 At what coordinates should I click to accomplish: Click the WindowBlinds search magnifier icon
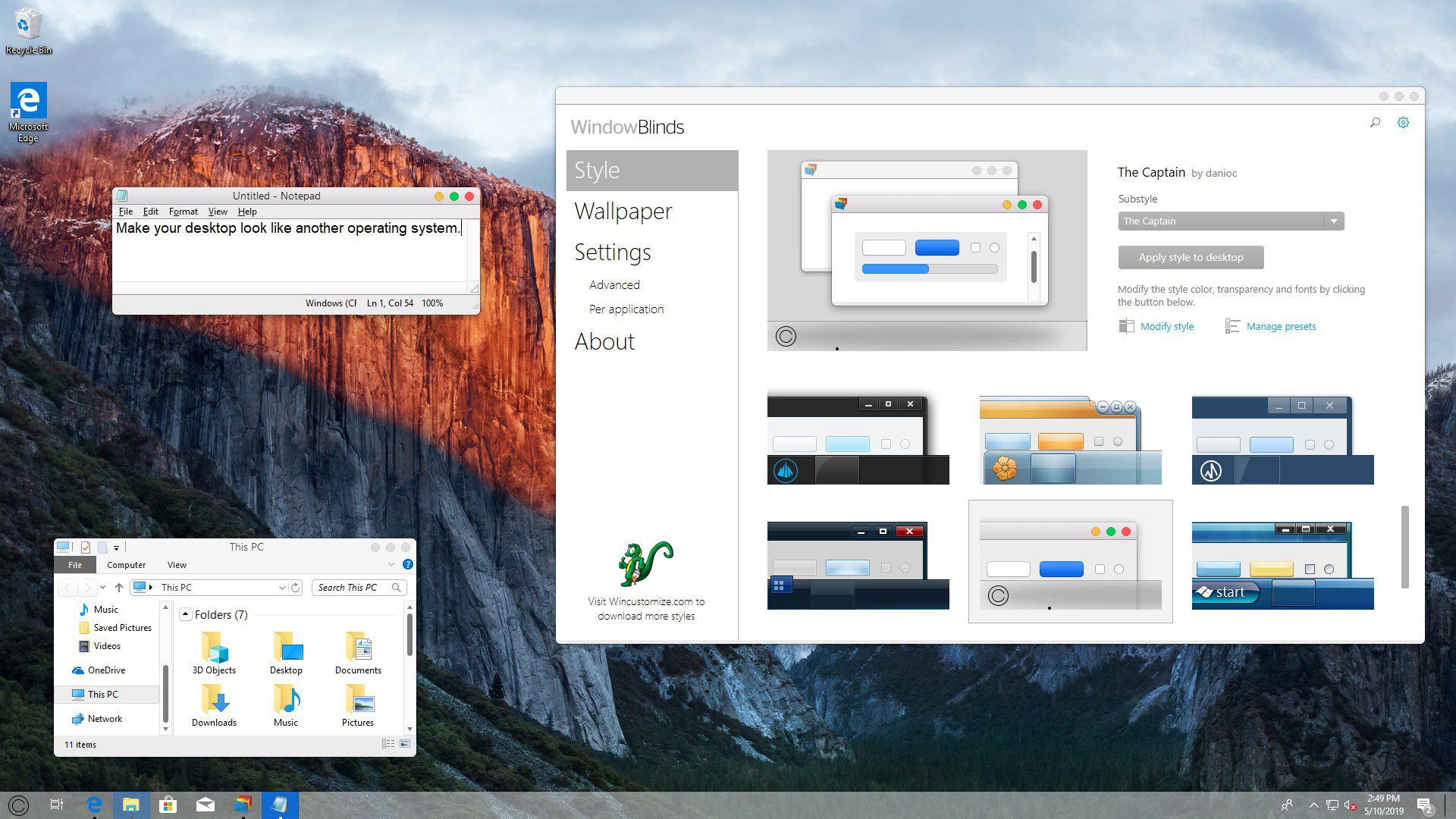1375,122
